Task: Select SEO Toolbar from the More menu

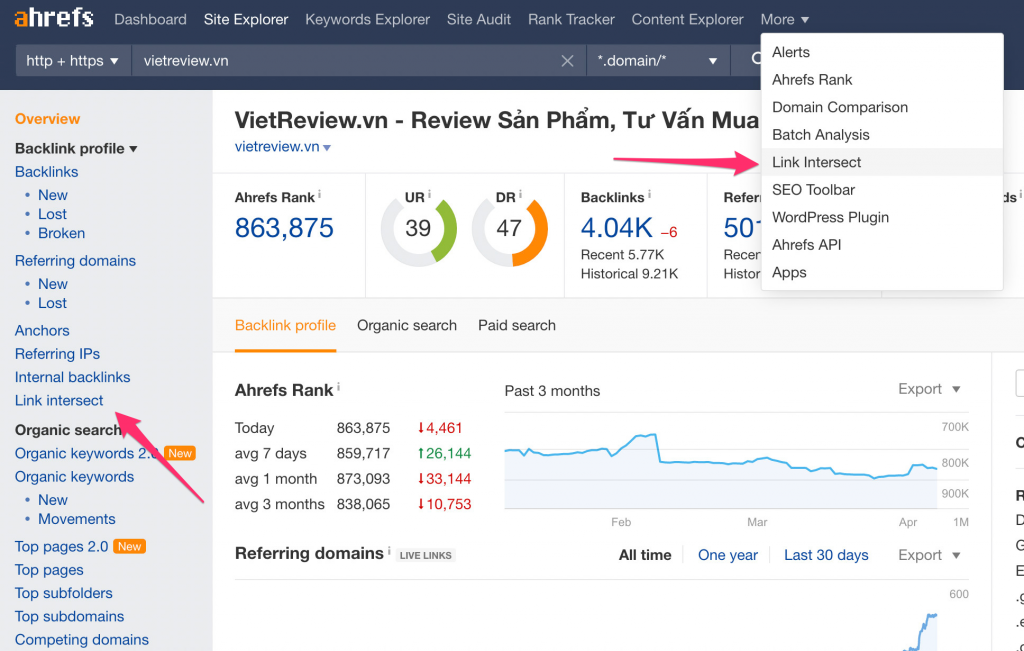Action: click(882, 189)
